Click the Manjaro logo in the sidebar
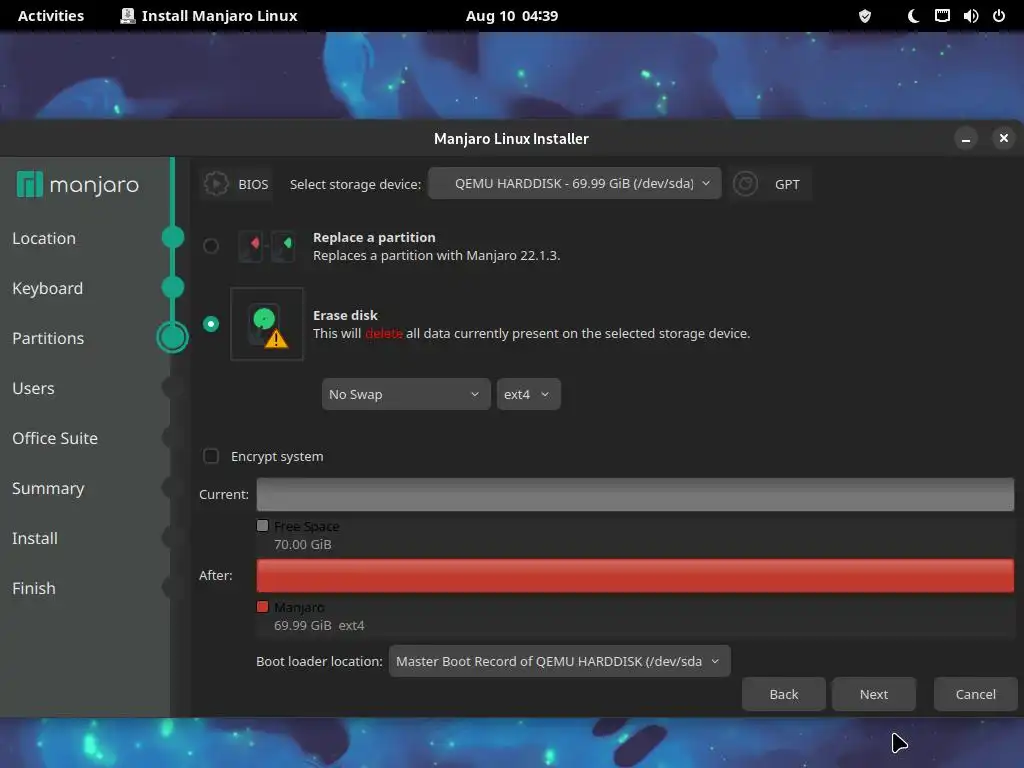The height and width of the screenshot is (768, 1024). click(x=78, y=185)
